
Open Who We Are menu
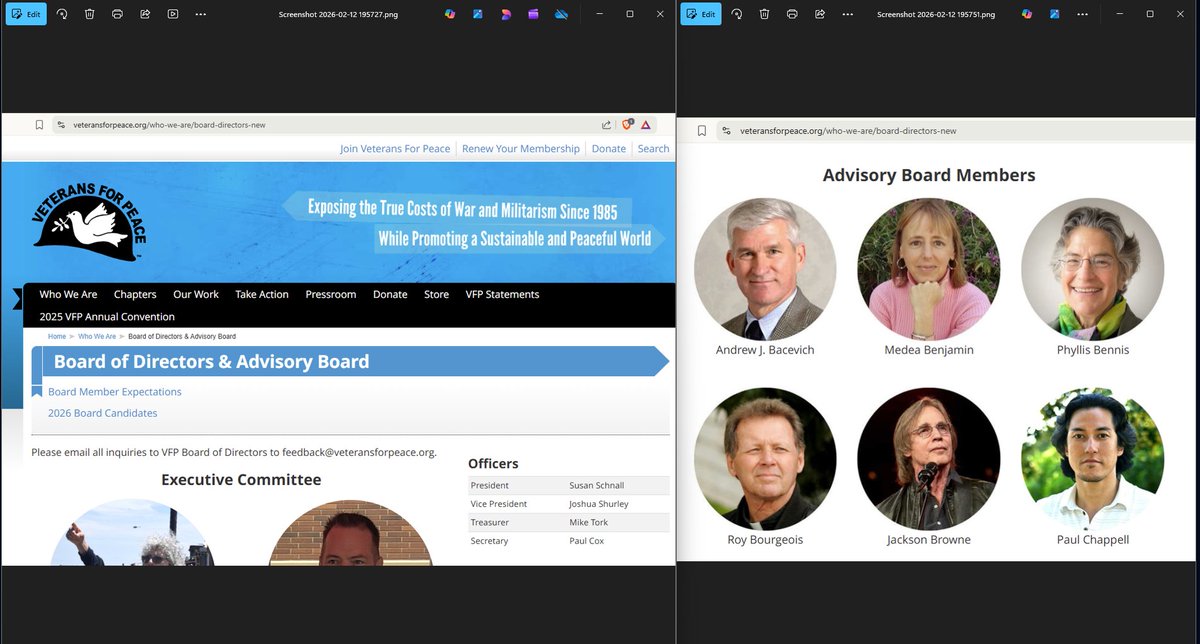[68, 294]
